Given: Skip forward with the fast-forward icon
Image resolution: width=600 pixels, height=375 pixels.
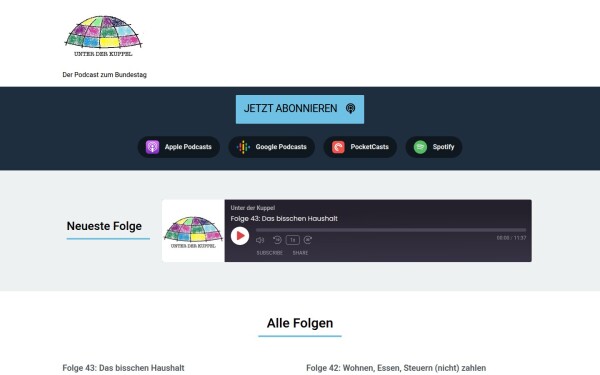Looking at the screenshot, I should 308,240.
